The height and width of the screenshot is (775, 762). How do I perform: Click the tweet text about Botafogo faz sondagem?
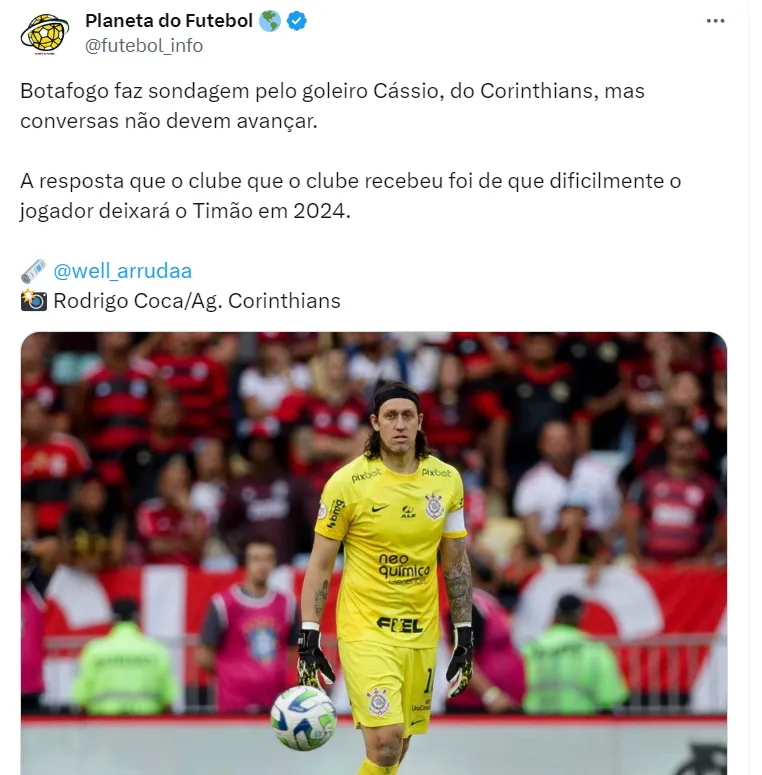tap(332, 106)
